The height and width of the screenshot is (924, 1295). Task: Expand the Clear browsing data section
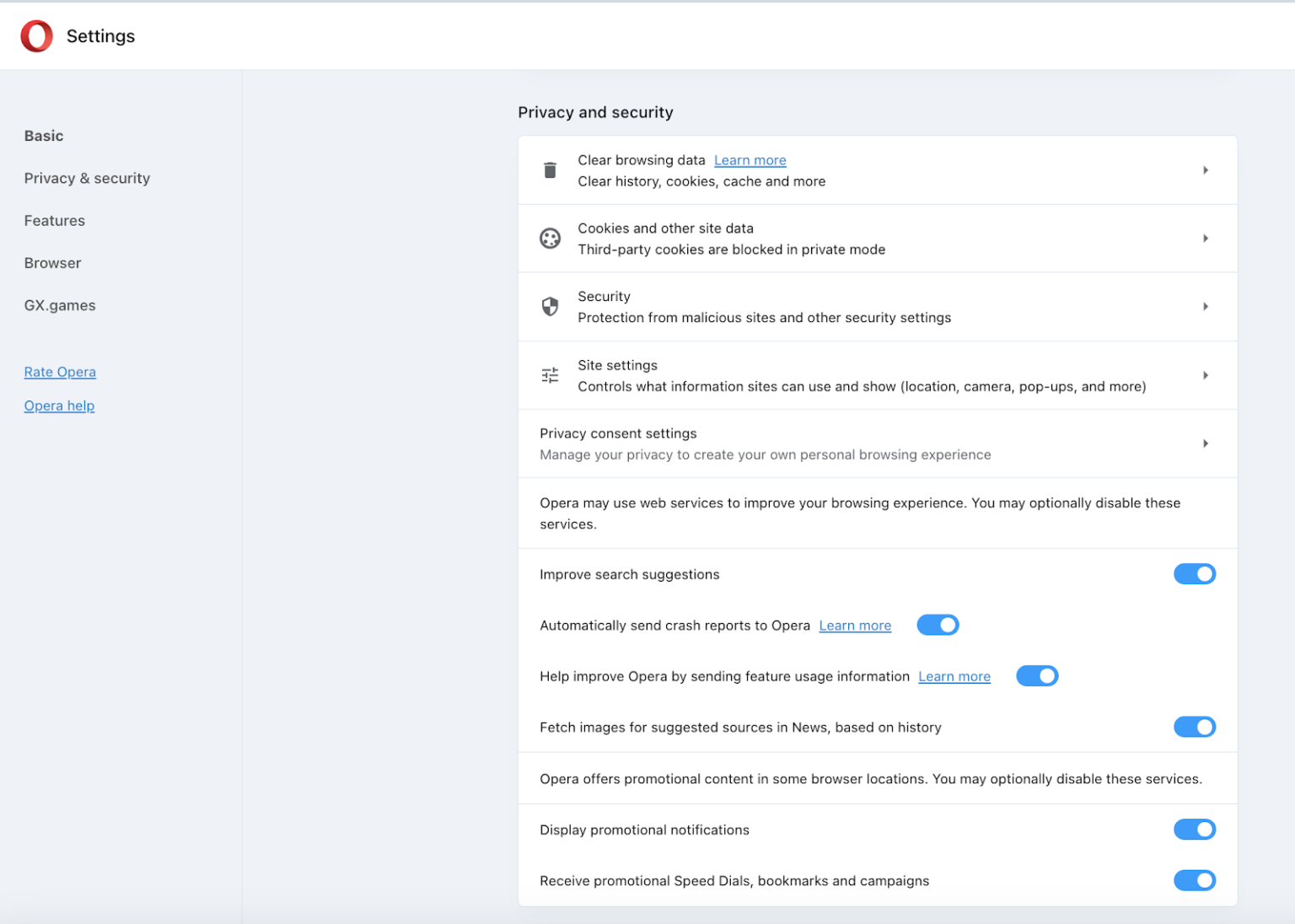coord(1206,169)
